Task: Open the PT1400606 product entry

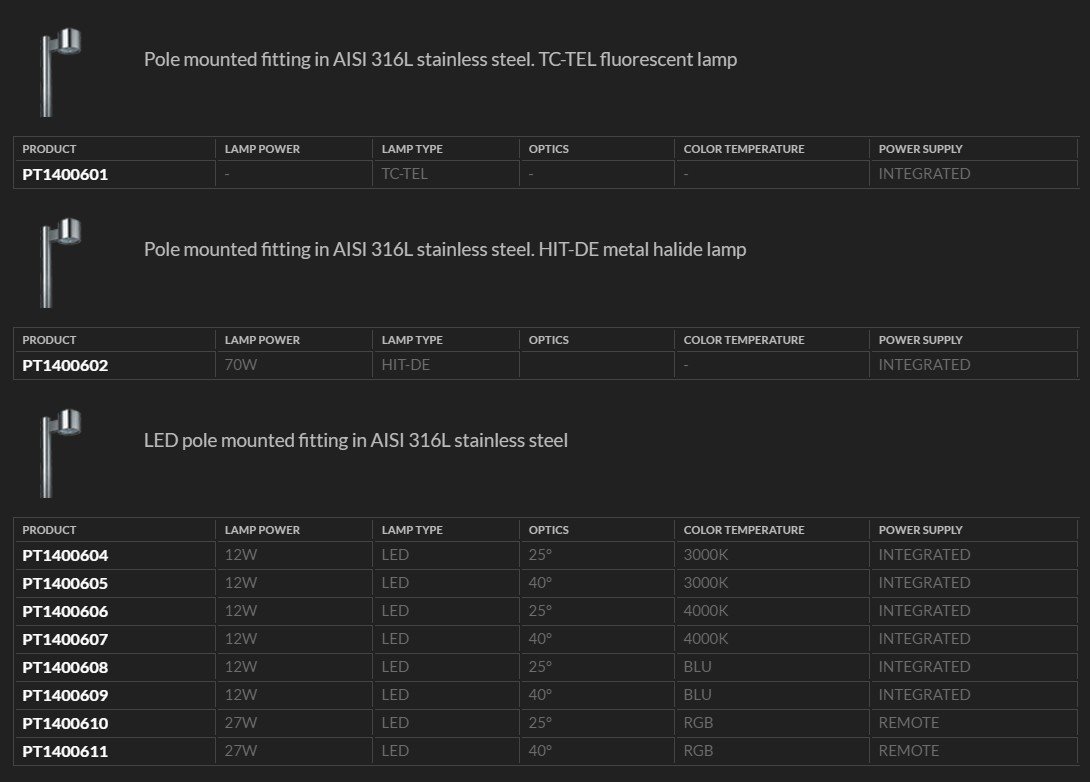Action: tap(65, 611)
